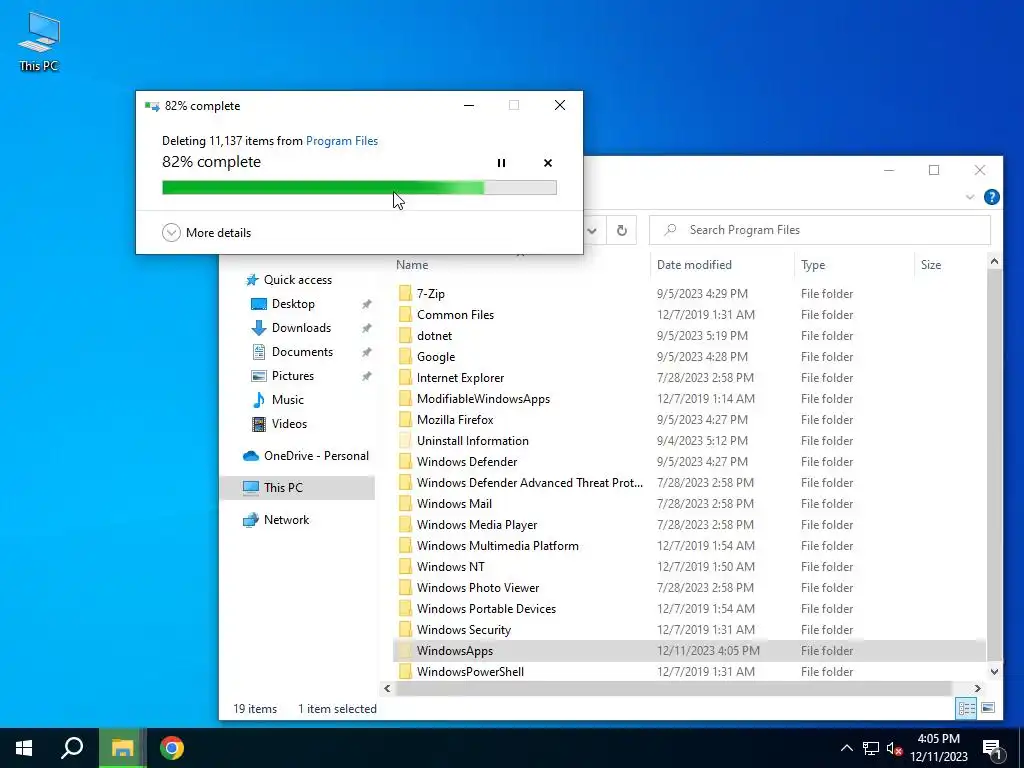
Task: Select the Windows Defender folder icon
Action: (x=405, y=462)
